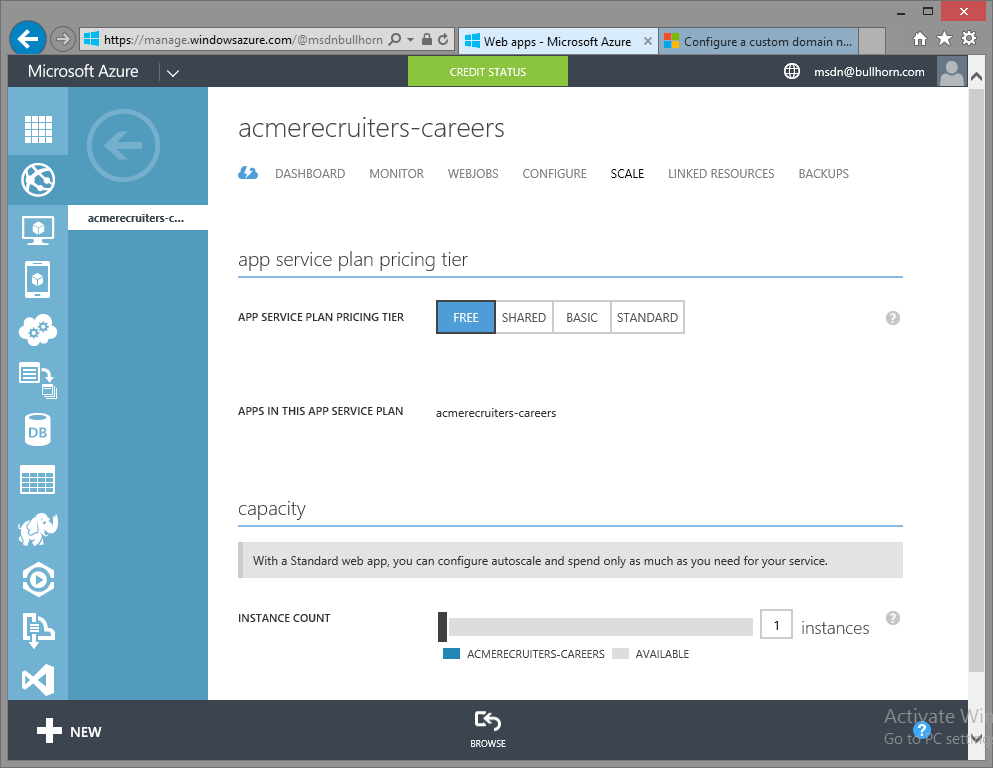Select the STANDARD pricing tier
The image size is (993, 768).
pyautogui.click(x=647, y=317)
